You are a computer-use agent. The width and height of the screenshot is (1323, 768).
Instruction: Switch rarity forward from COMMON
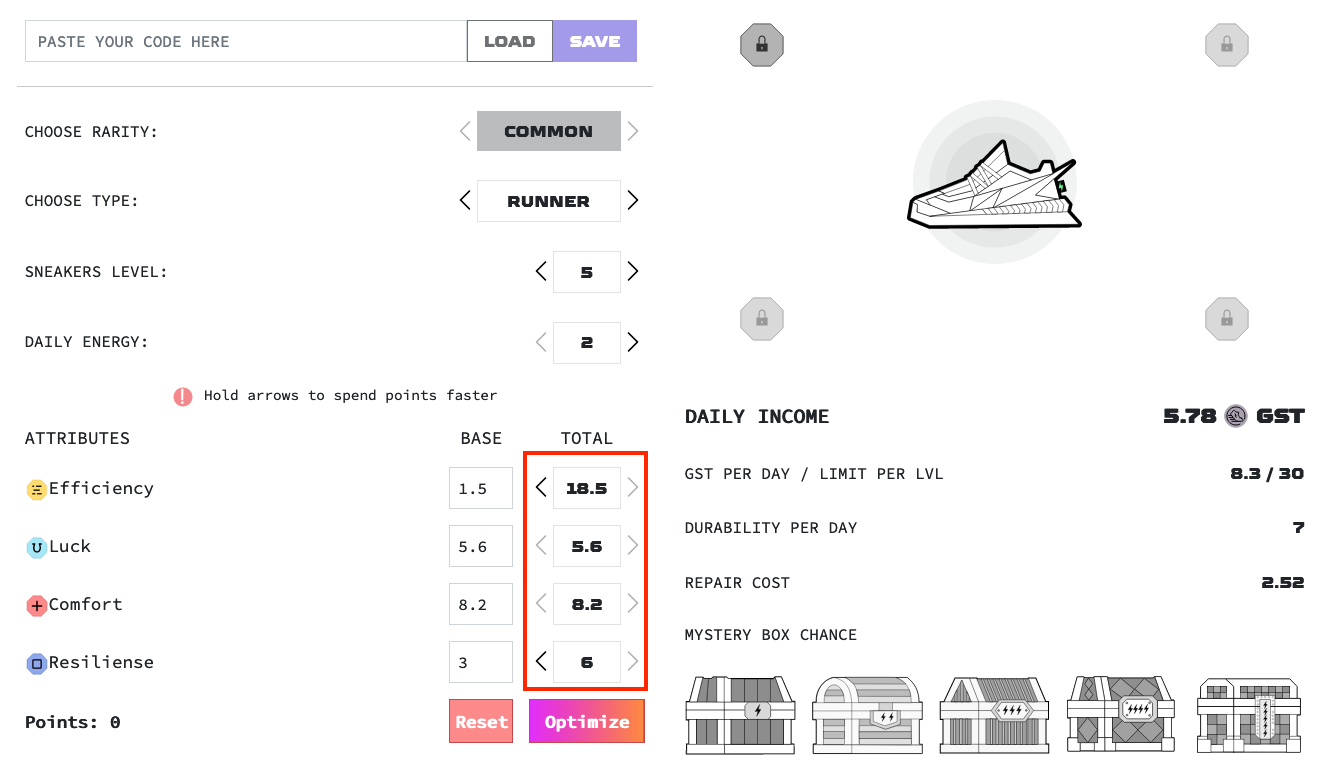(x=632, y=130)
